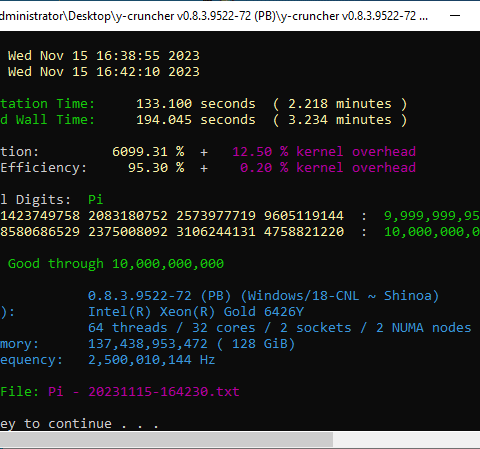Click the 'Intel(R) Xeon(R) Gold 6426Y' processor name

pyautogui.click(x=196, y=312)
